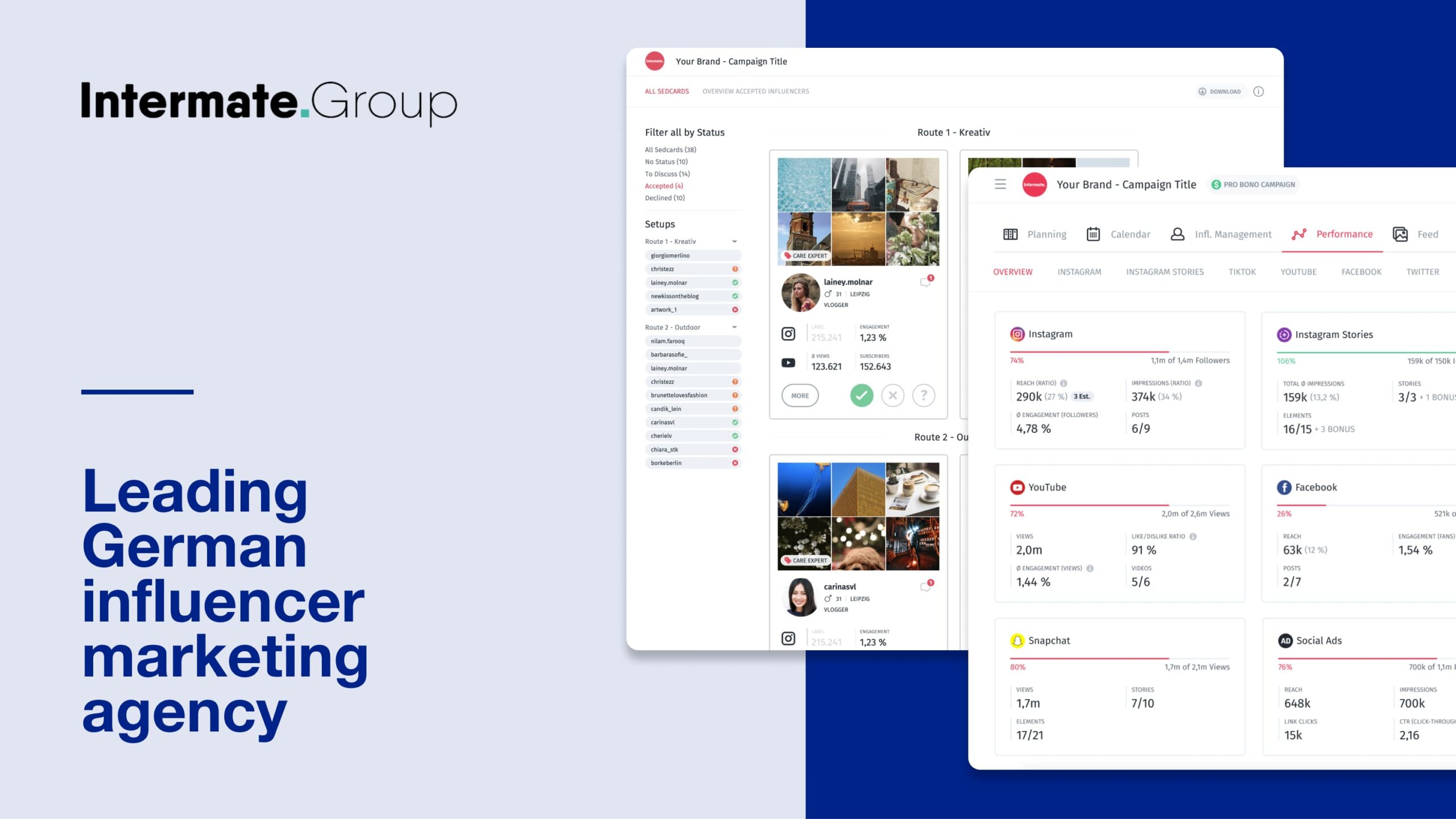
Task: Click the Download button
Action: (1220, 92)
